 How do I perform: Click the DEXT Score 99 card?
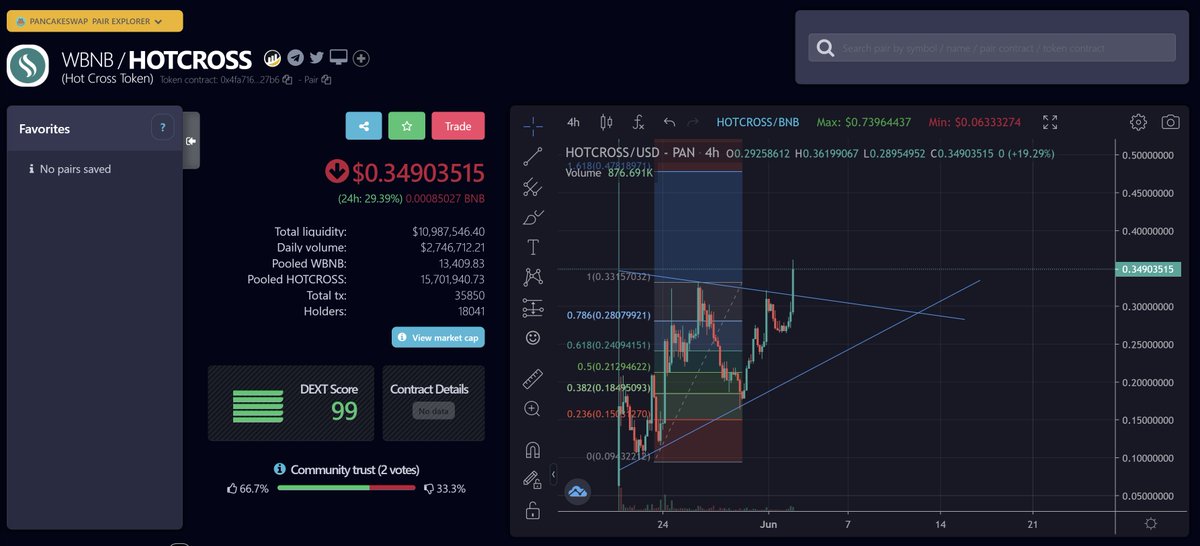click(x=291, y=403)
